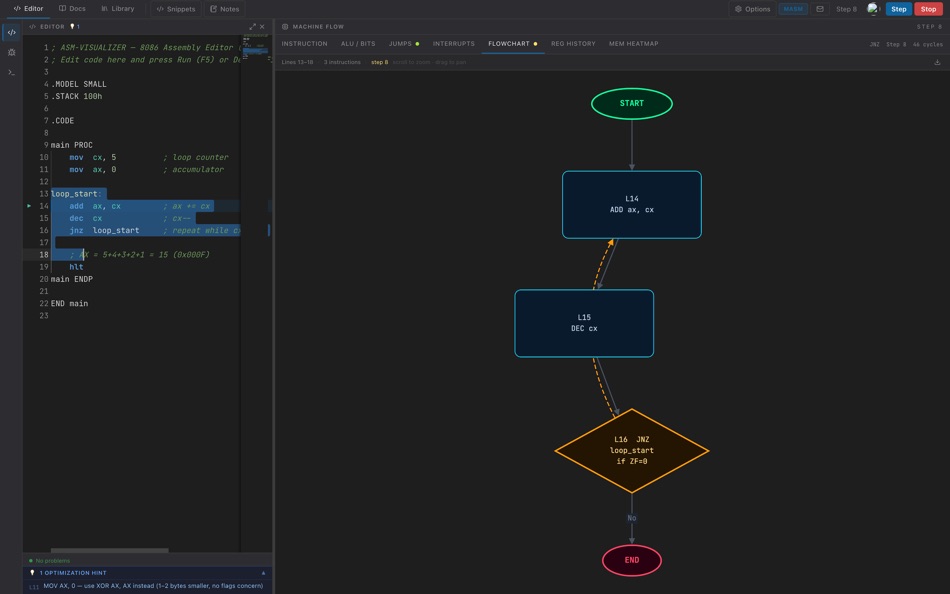Click the red Stop button

point(928,9)
